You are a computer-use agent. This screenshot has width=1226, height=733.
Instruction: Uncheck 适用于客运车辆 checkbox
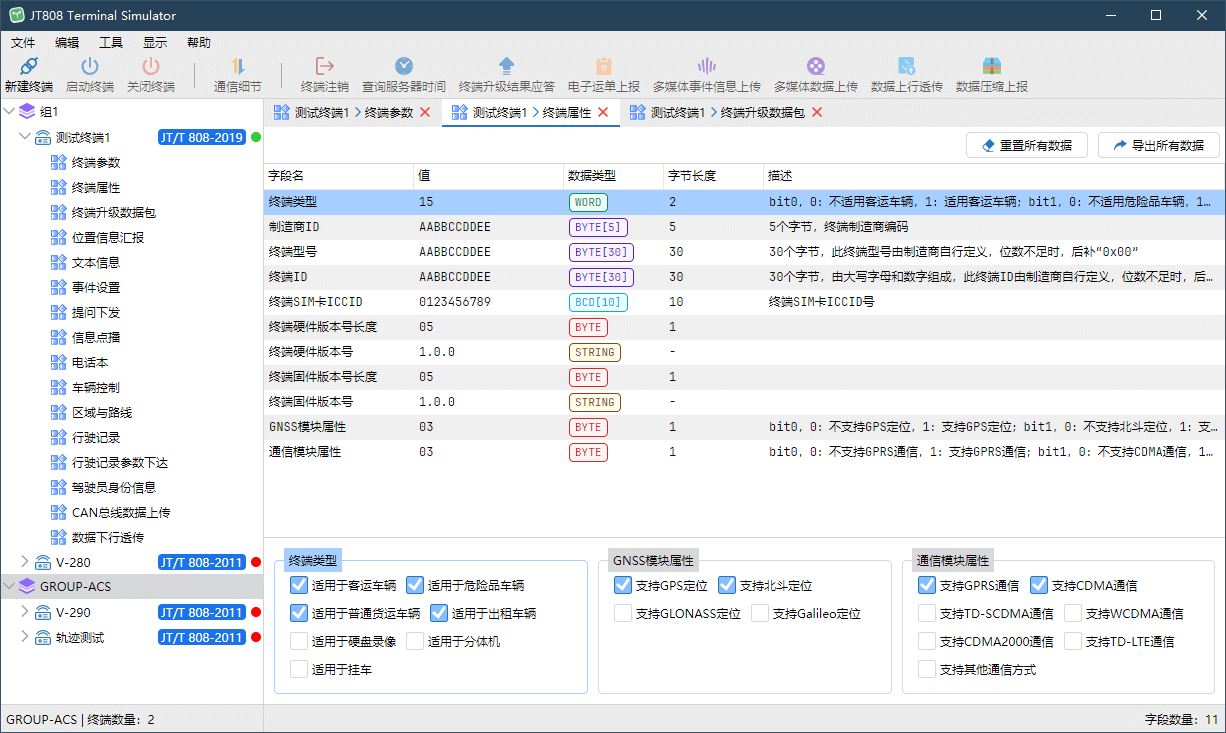pyautogui.click(x=298, y=585)
